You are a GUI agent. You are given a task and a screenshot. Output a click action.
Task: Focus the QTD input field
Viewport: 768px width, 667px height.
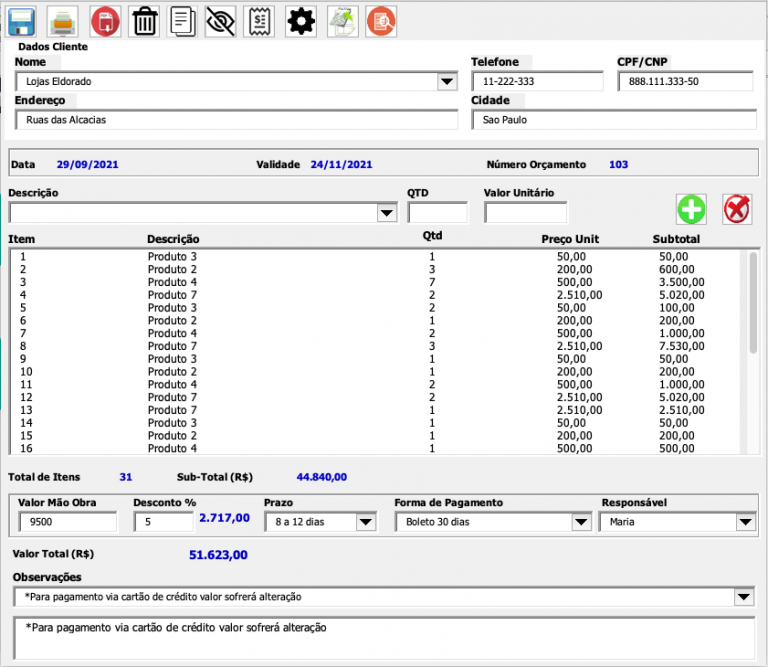(x=438, y=213)
